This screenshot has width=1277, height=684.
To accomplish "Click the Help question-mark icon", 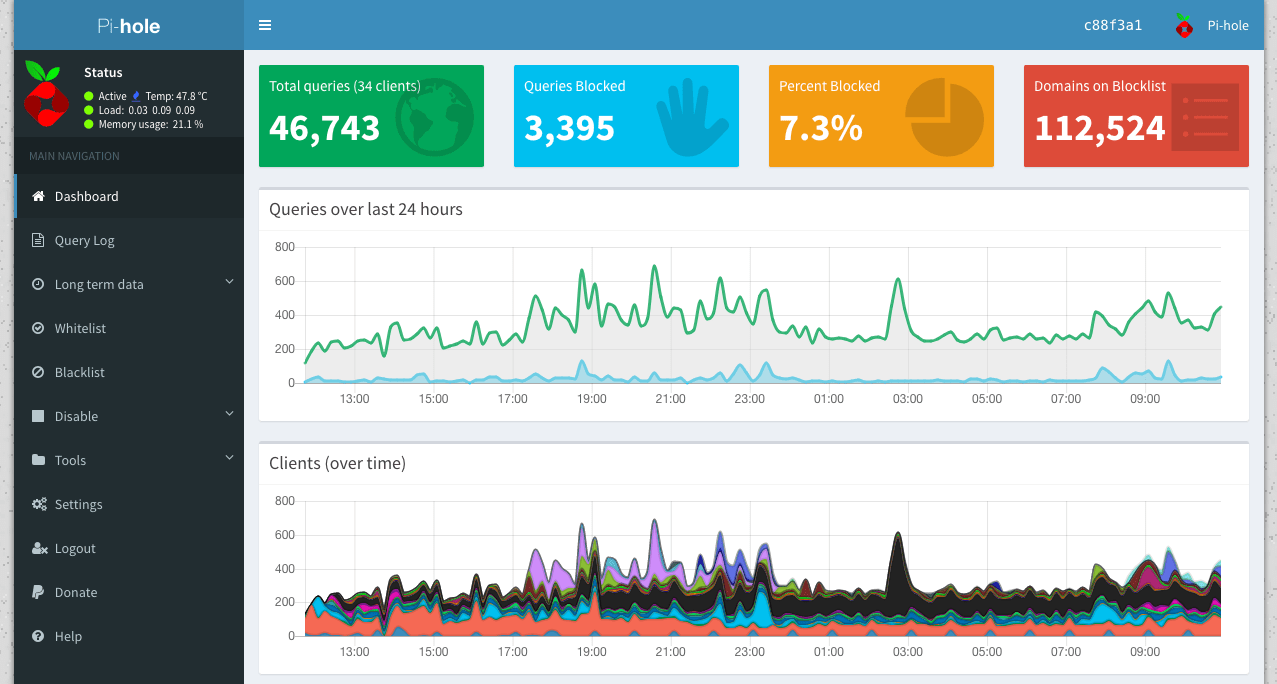I will pyautogui.click(x=38, y=637).
